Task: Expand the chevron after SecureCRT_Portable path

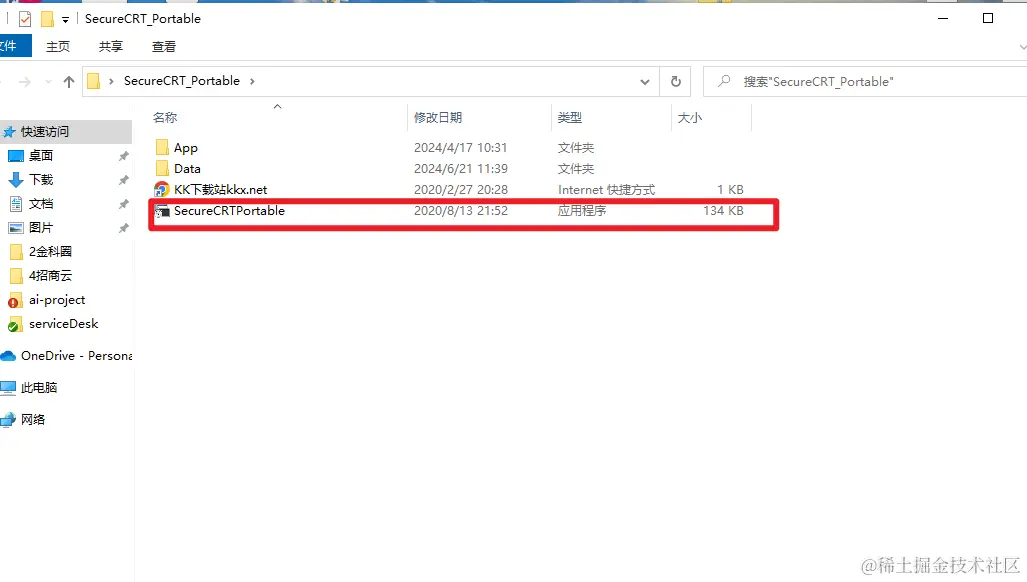Action: 252,81
